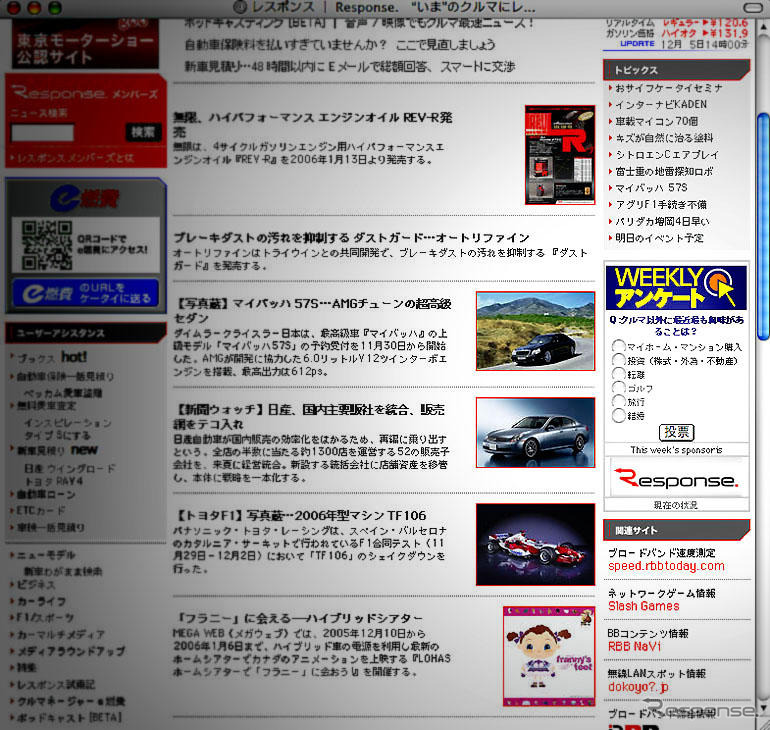Select the 転職 survey option
Image resolution: width=770 pixels, height=730 pixels.
(618, 374)
